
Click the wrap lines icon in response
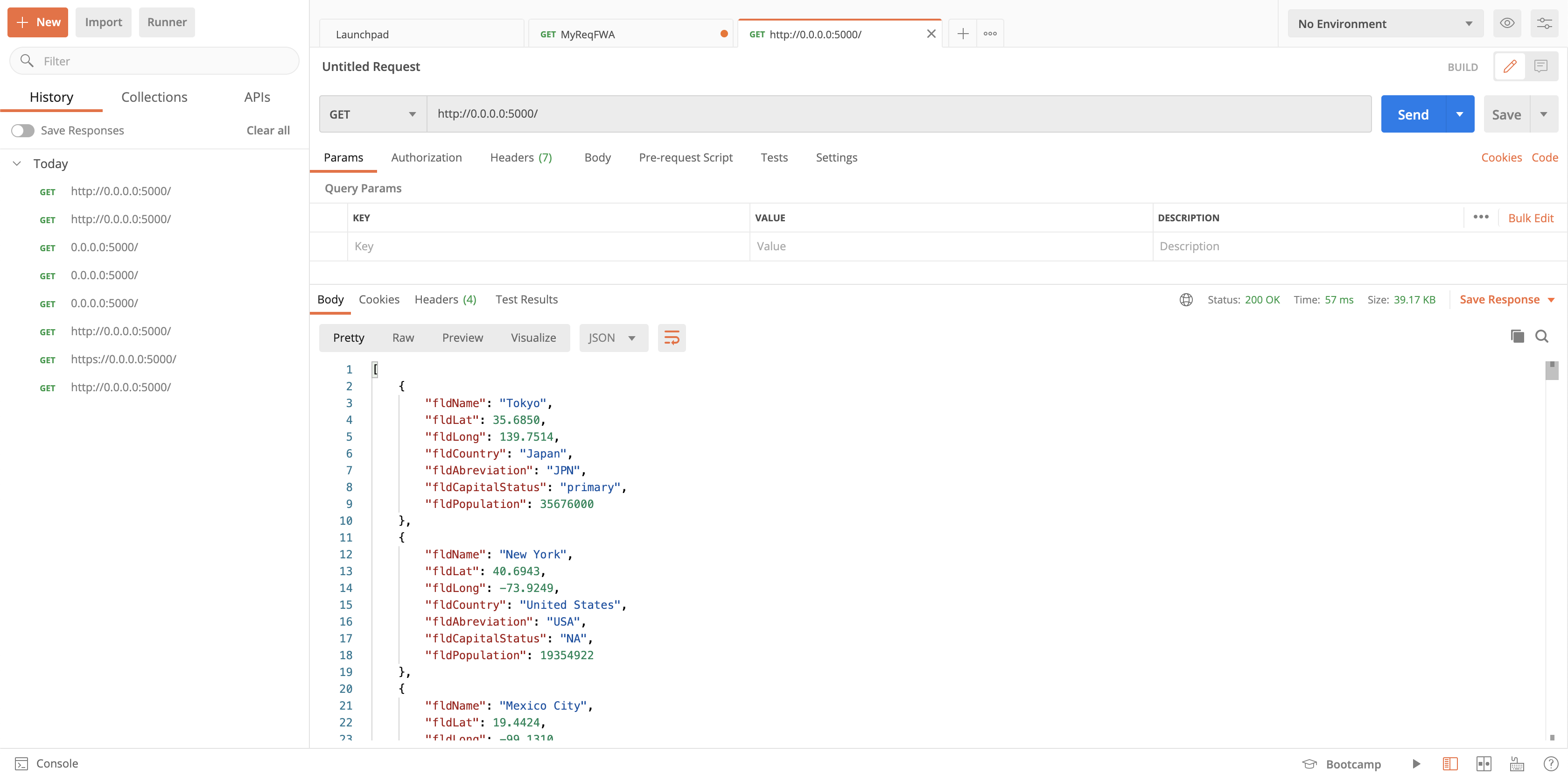(x=672, y=338)
